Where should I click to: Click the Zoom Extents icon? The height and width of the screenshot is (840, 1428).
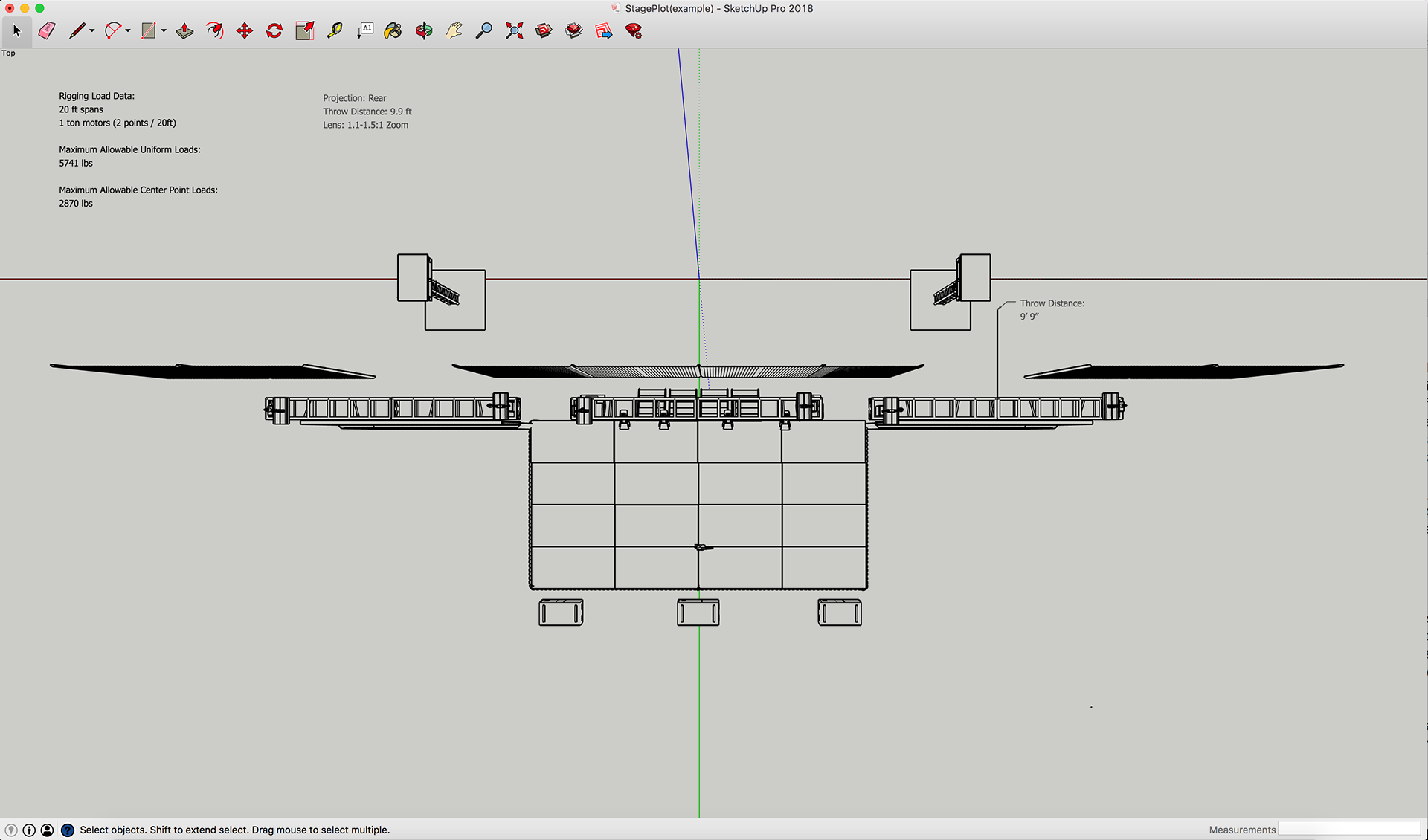[514, 30]
